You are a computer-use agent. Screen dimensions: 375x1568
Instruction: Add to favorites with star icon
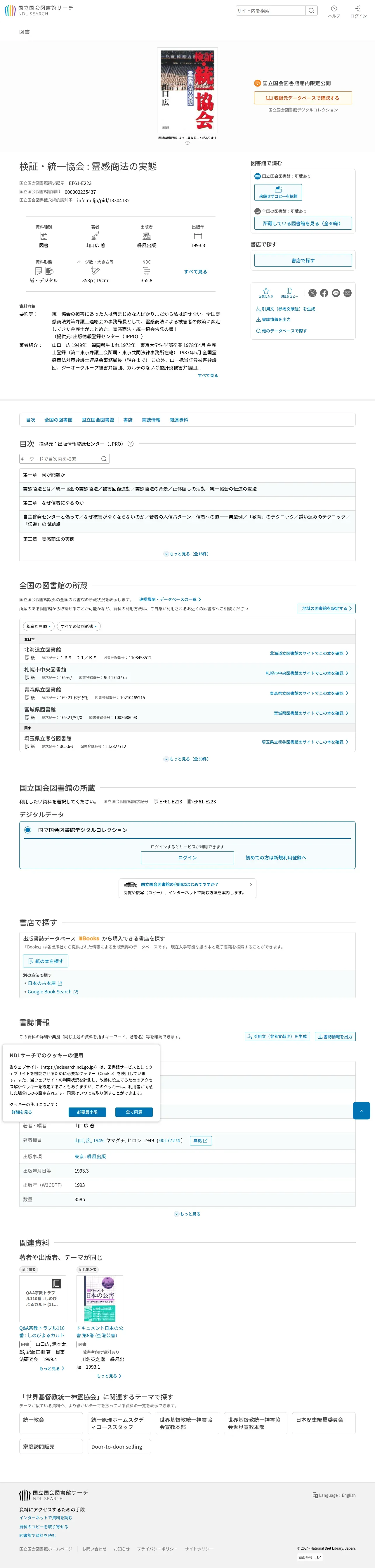pos(266,292)
